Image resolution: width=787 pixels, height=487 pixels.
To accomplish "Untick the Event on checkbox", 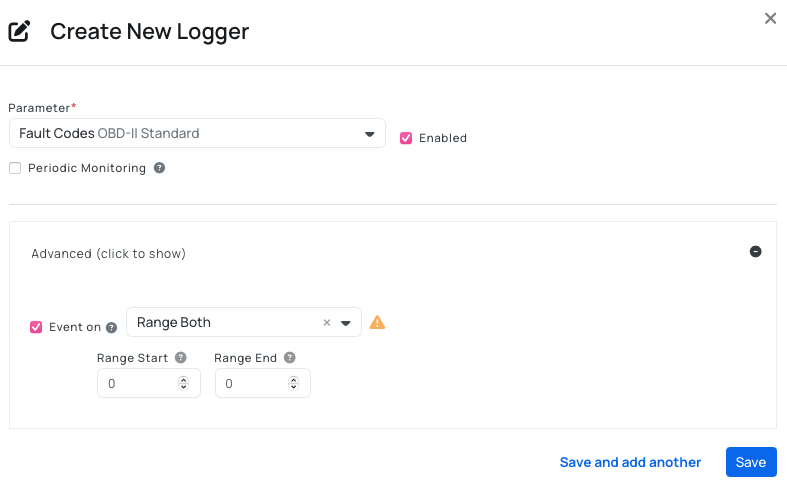I will pos(36,327).
